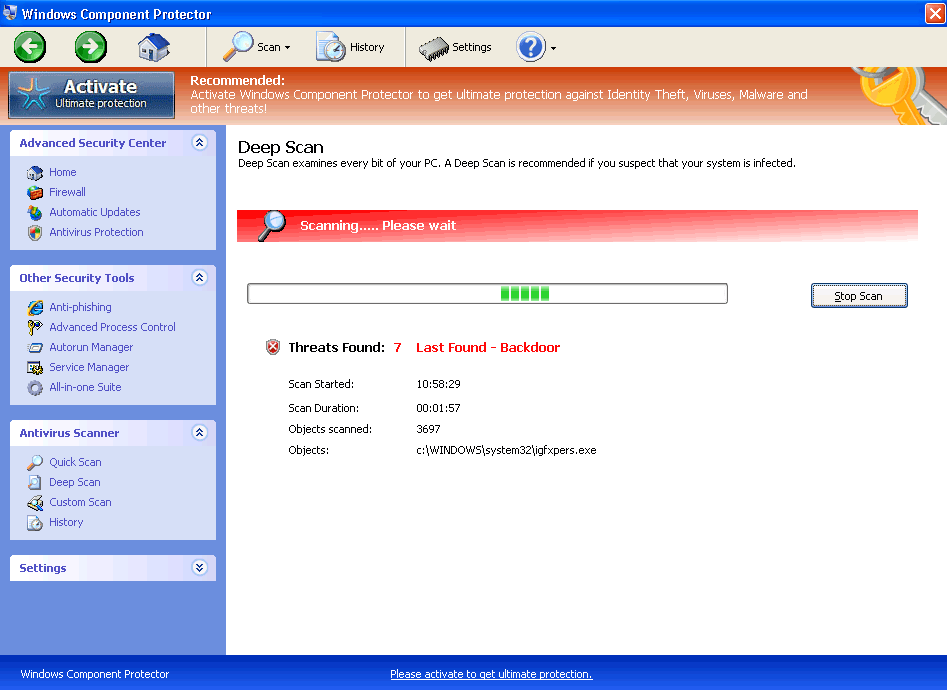947x690 pixels.
Task: Collapse the Other Security Tools panel
Action: tap(199, 278)
